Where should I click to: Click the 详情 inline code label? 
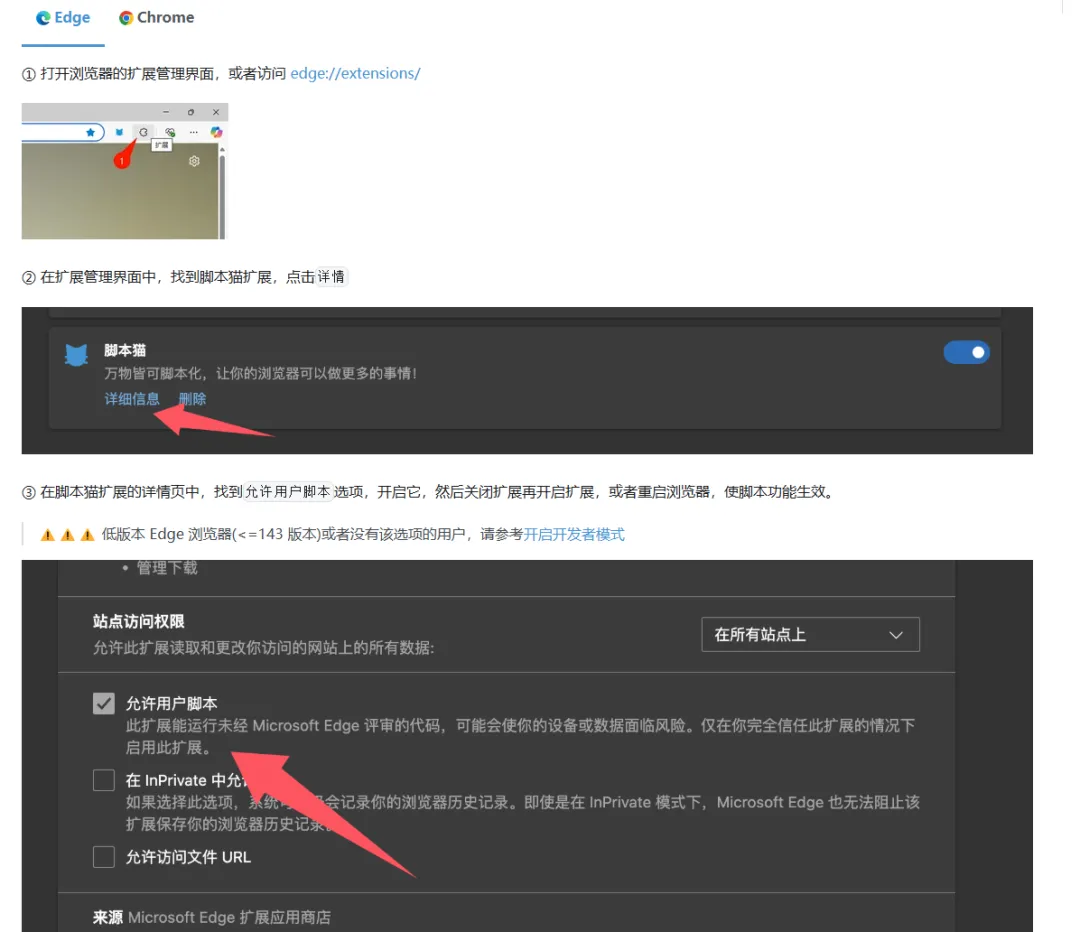coord(331,277)
